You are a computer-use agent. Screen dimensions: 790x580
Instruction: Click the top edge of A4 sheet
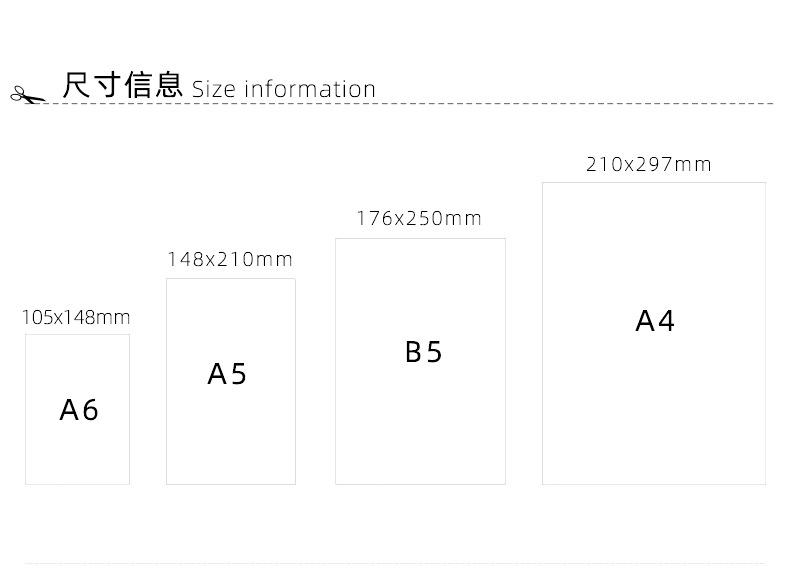[654, 183]
